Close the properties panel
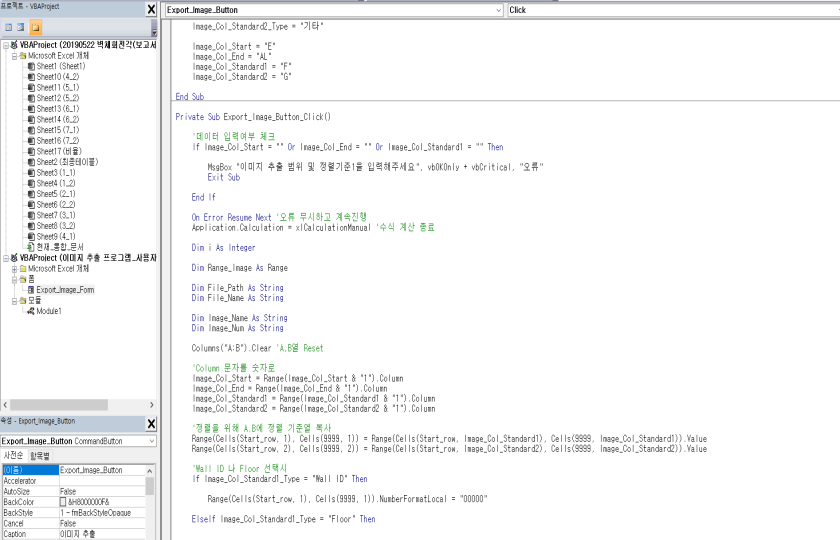Viewport: 840px width, 540px height. pyautogui.click(x=151, y=424)
